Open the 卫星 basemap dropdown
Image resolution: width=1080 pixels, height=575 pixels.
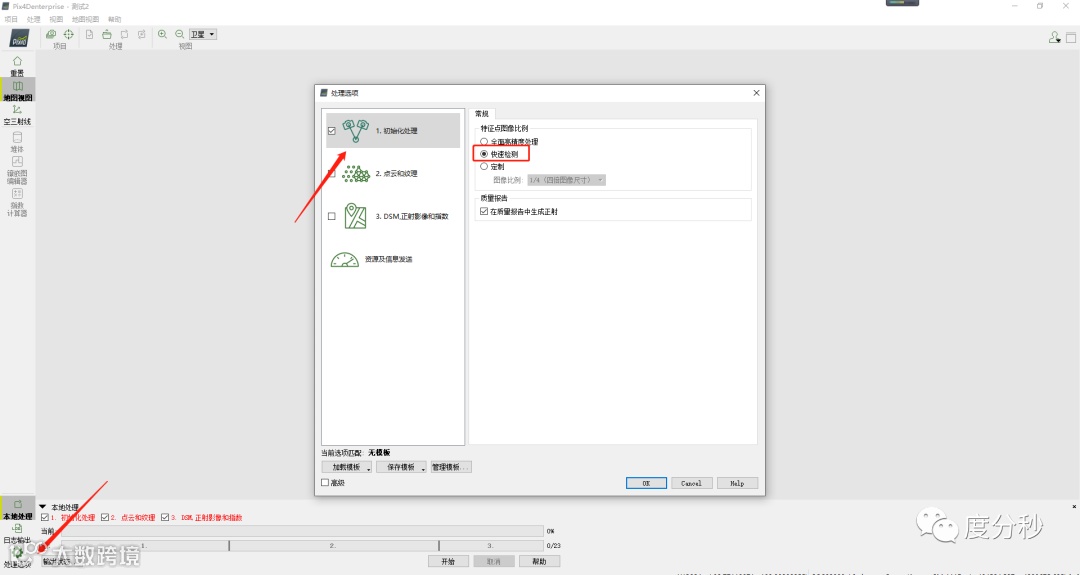203,34
